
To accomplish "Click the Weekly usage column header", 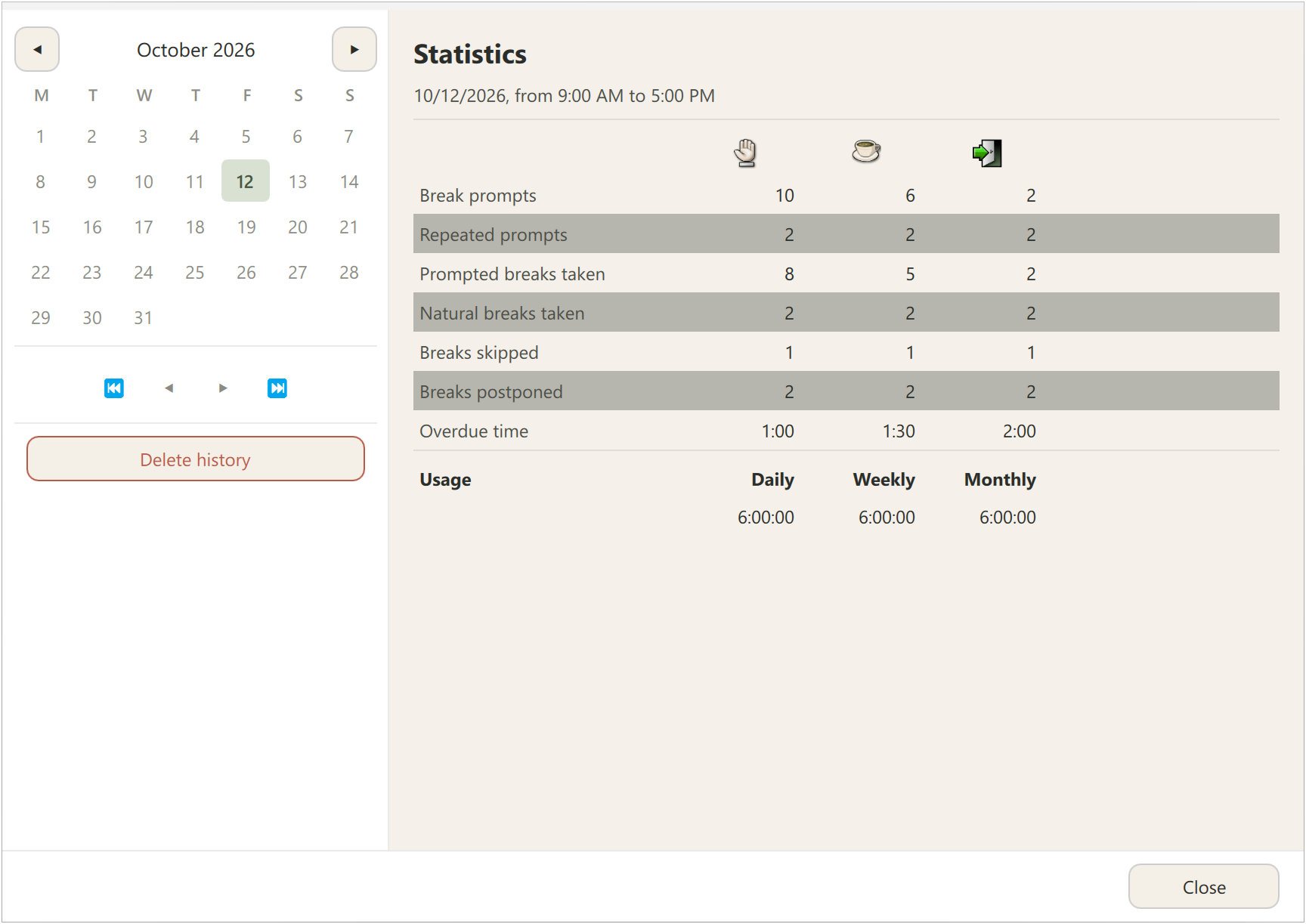I will point(884,480).
